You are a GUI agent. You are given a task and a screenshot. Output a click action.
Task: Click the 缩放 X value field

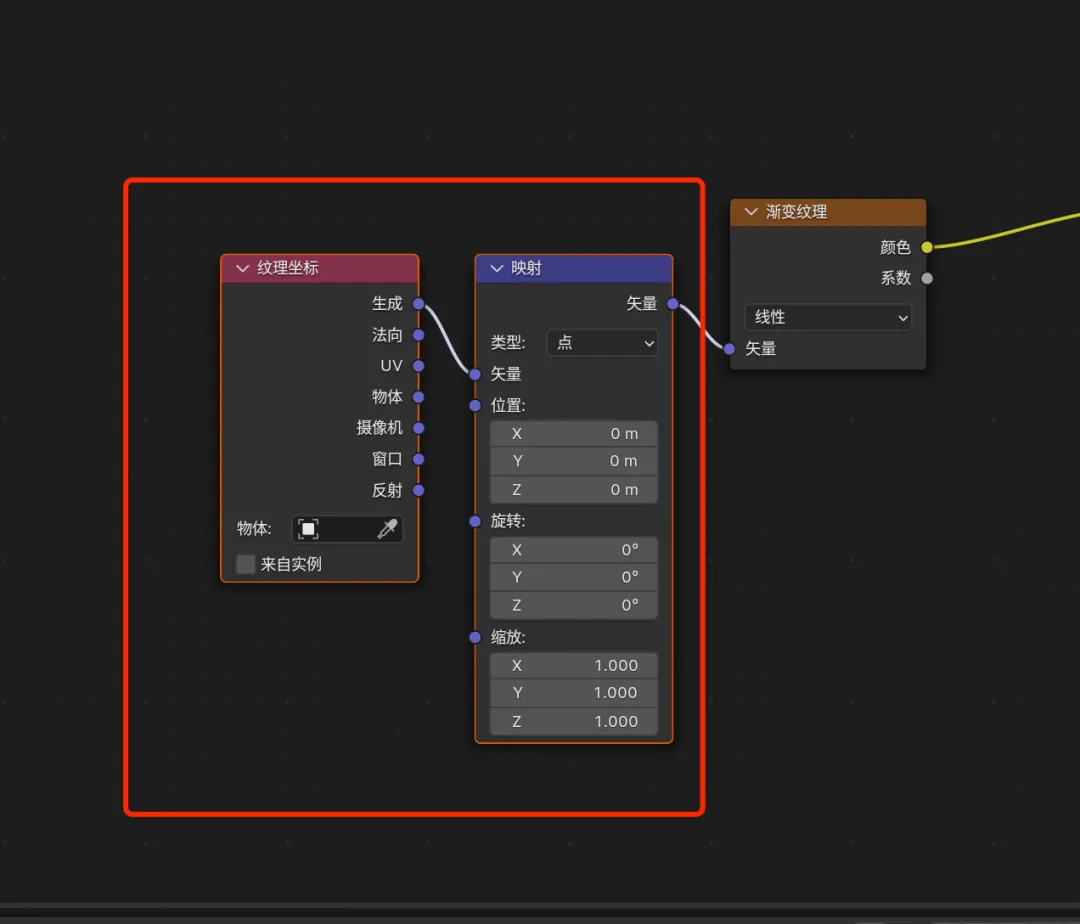point(574,665)
